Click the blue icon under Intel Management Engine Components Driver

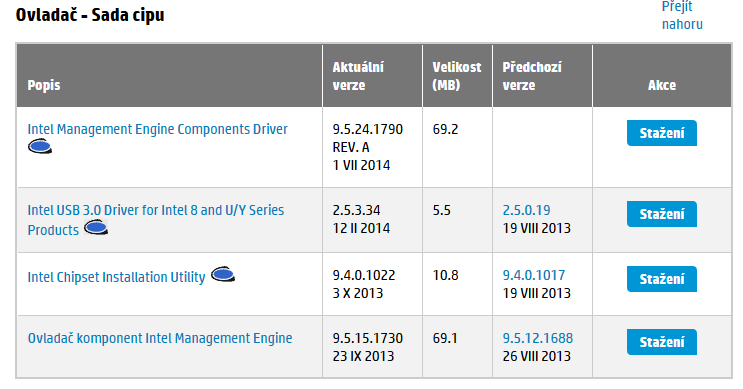coord(40,146)
